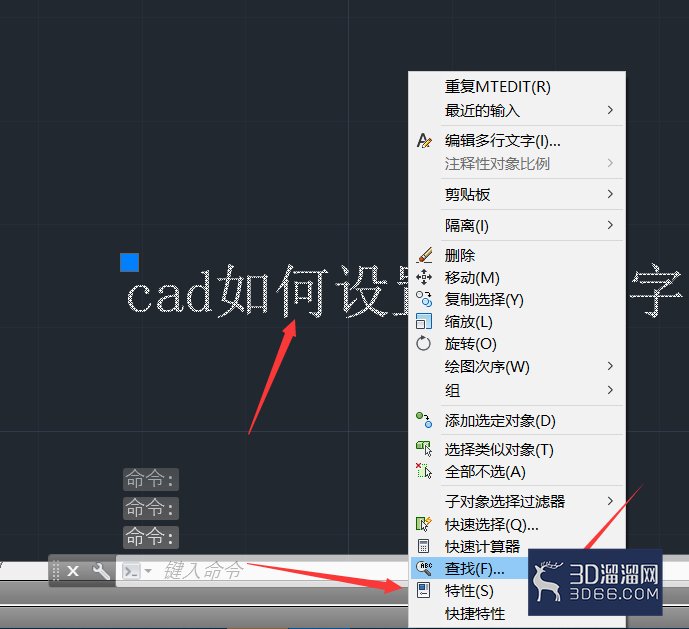Choose 重复MTEDIT(R) from the context menu
The width and height of the screenshot is (689, 629).
[x=517, y=87]
